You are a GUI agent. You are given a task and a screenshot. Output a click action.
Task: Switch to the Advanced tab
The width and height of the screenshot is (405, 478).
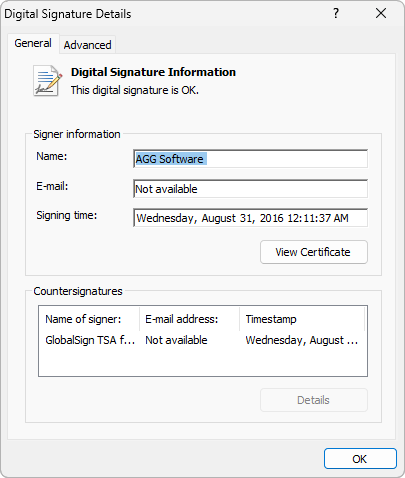click(x=88, y=45)
